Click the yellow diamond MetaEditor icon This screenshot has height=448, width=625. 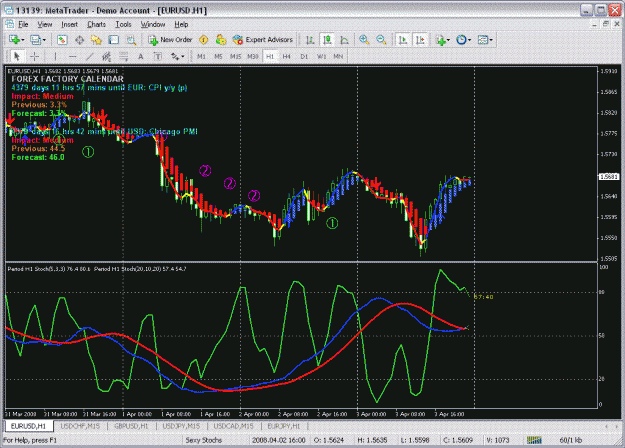[x=204, y=39]
